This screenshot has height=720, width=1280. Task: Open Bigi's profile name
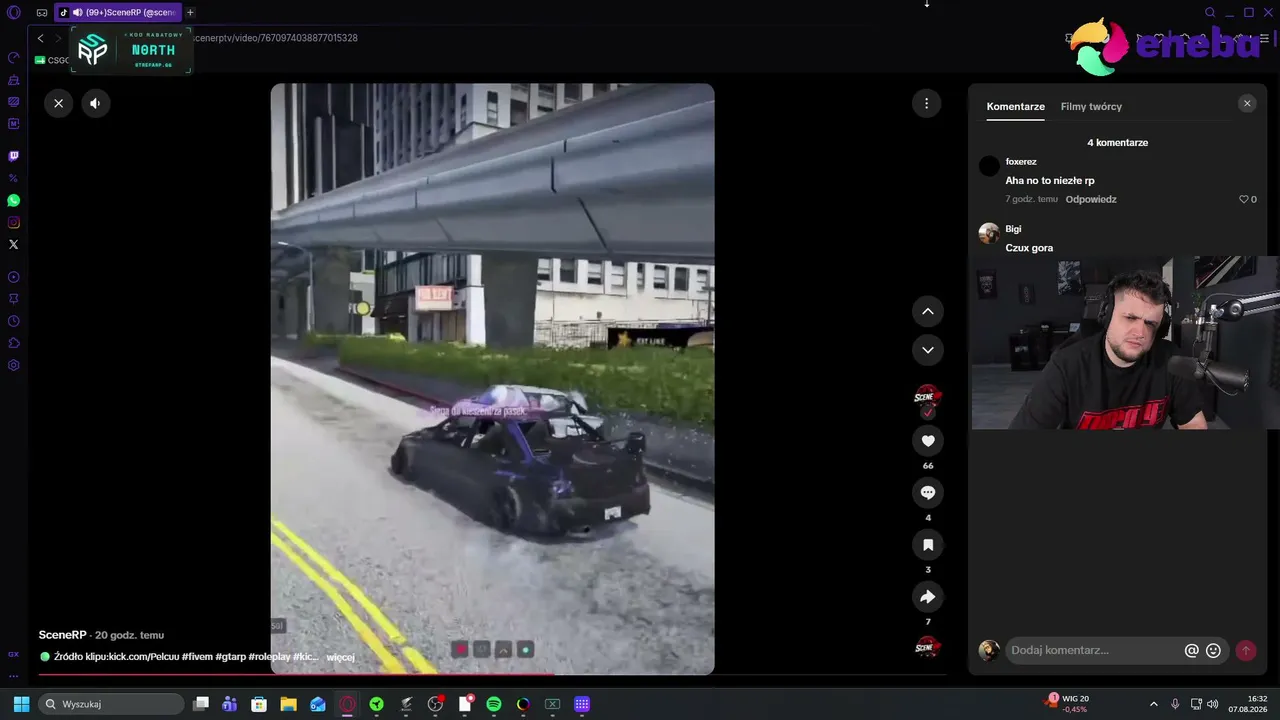point(1013,229)
